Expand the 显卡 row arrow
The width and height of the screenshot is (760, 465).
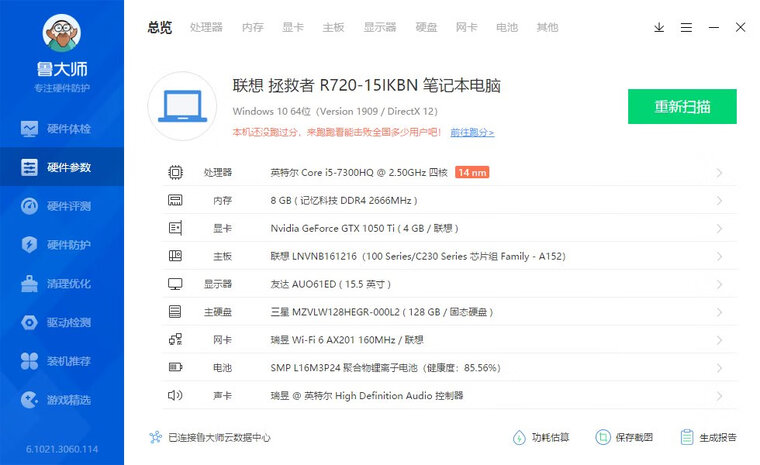(x=719, y=229)
